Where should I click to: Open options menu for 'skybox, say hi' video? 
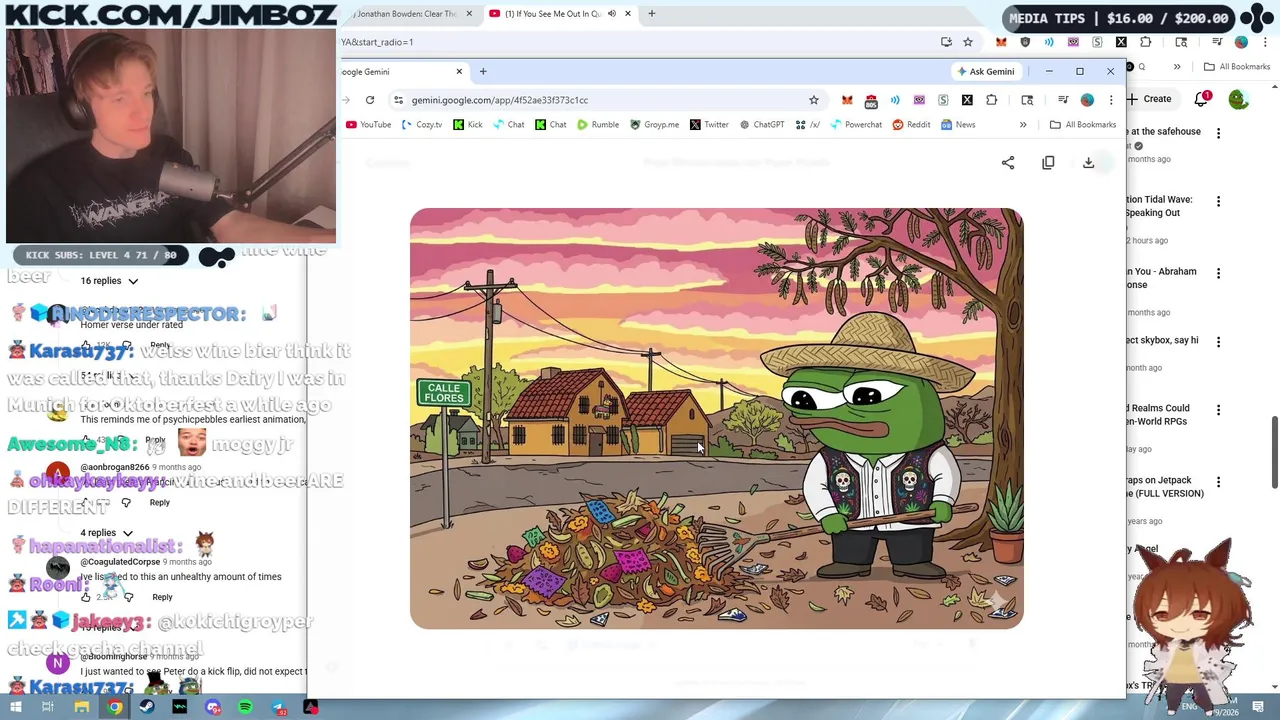pyautogui.click(x=1218, y=342)
